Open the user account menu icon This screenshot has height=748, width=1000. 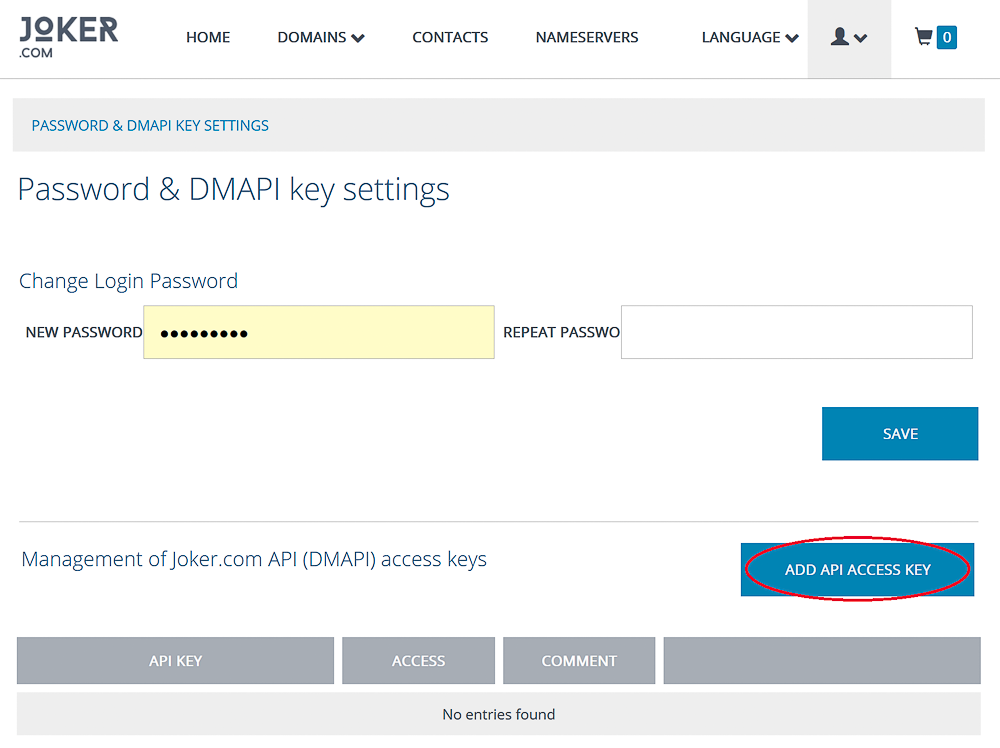tap(849, 38)
